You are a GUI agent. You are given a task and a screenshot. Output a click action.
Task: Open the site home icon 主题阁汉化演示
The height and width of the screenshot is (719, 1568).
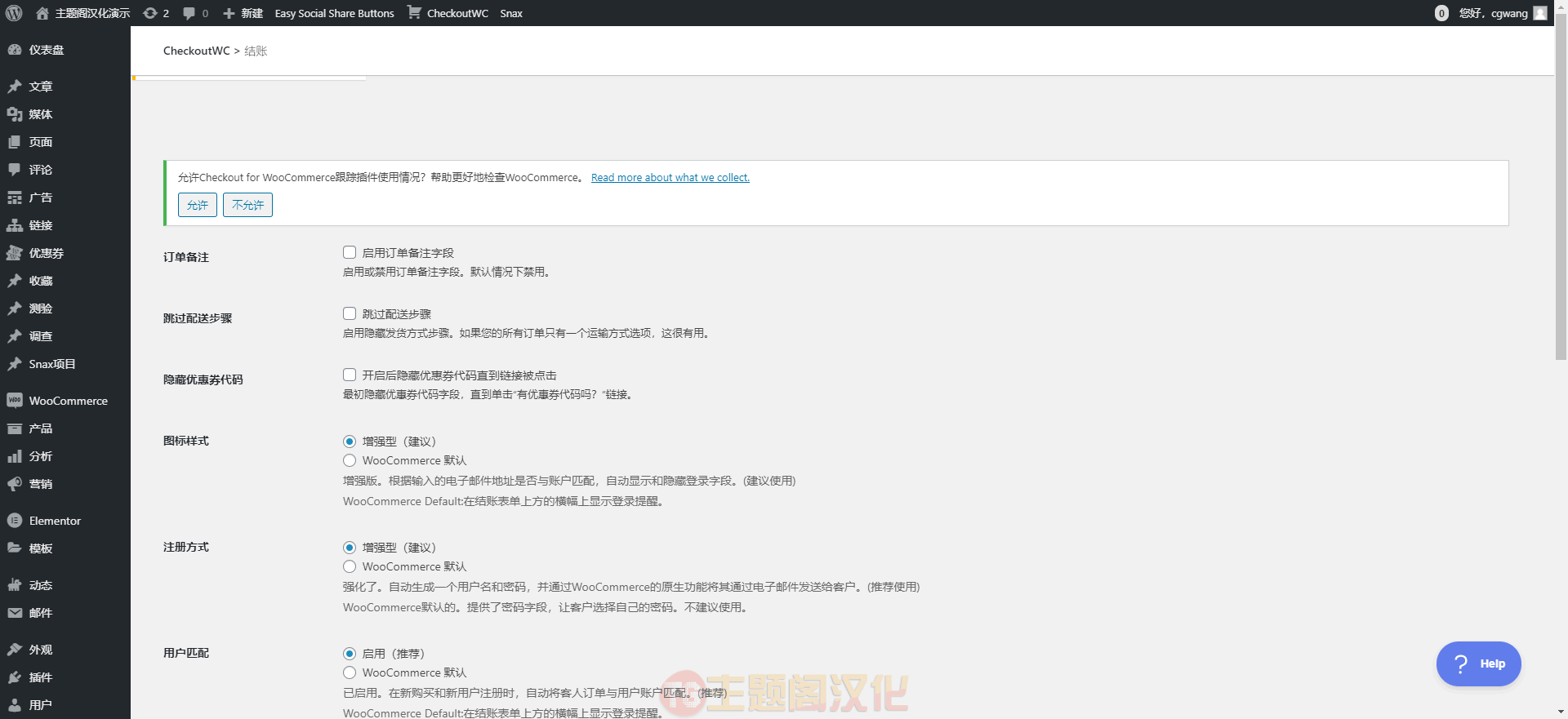(42, 13)
